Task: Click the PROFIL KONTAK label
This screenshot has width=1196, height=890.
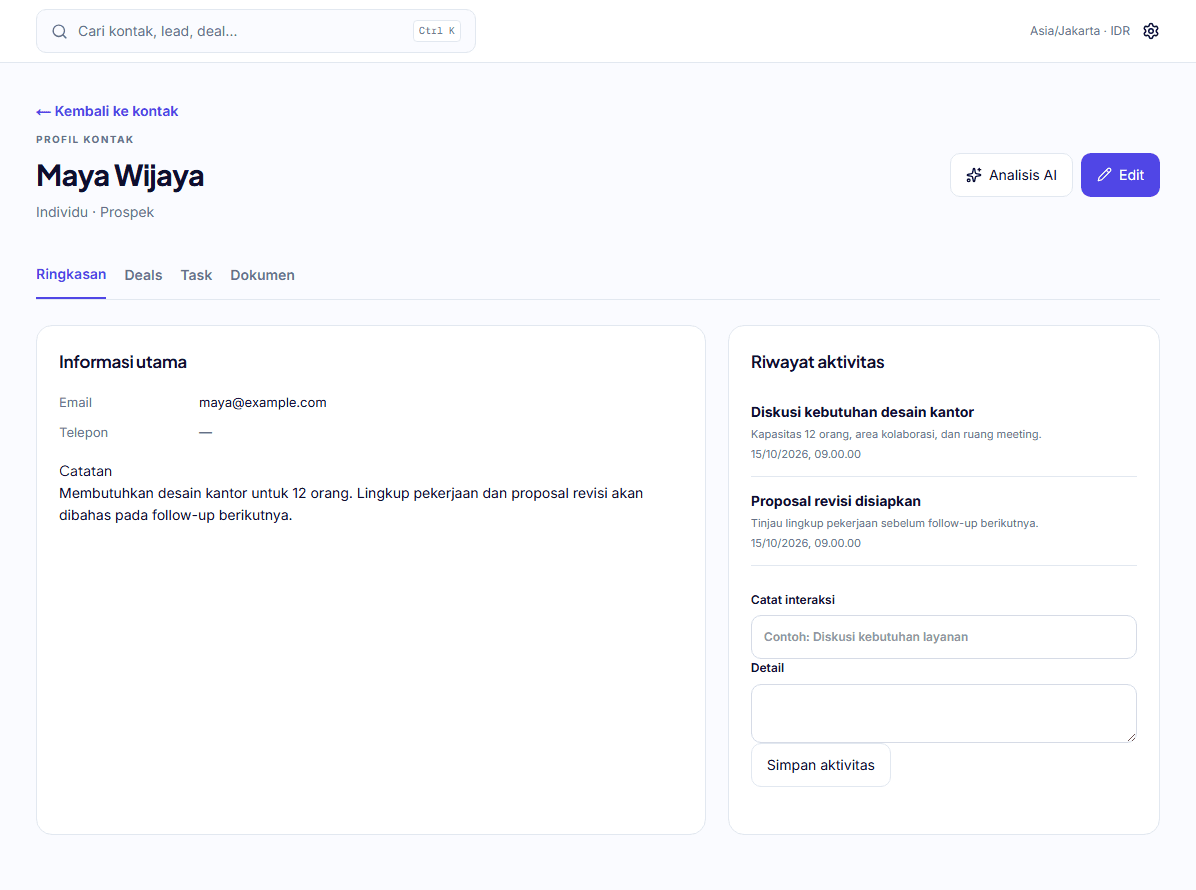Action: click(x=85, y=140)
